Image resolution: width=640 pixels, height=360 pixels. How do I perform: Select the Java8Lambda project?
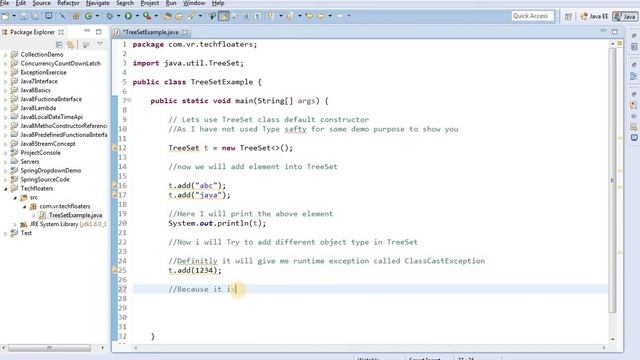click(38, 108)
